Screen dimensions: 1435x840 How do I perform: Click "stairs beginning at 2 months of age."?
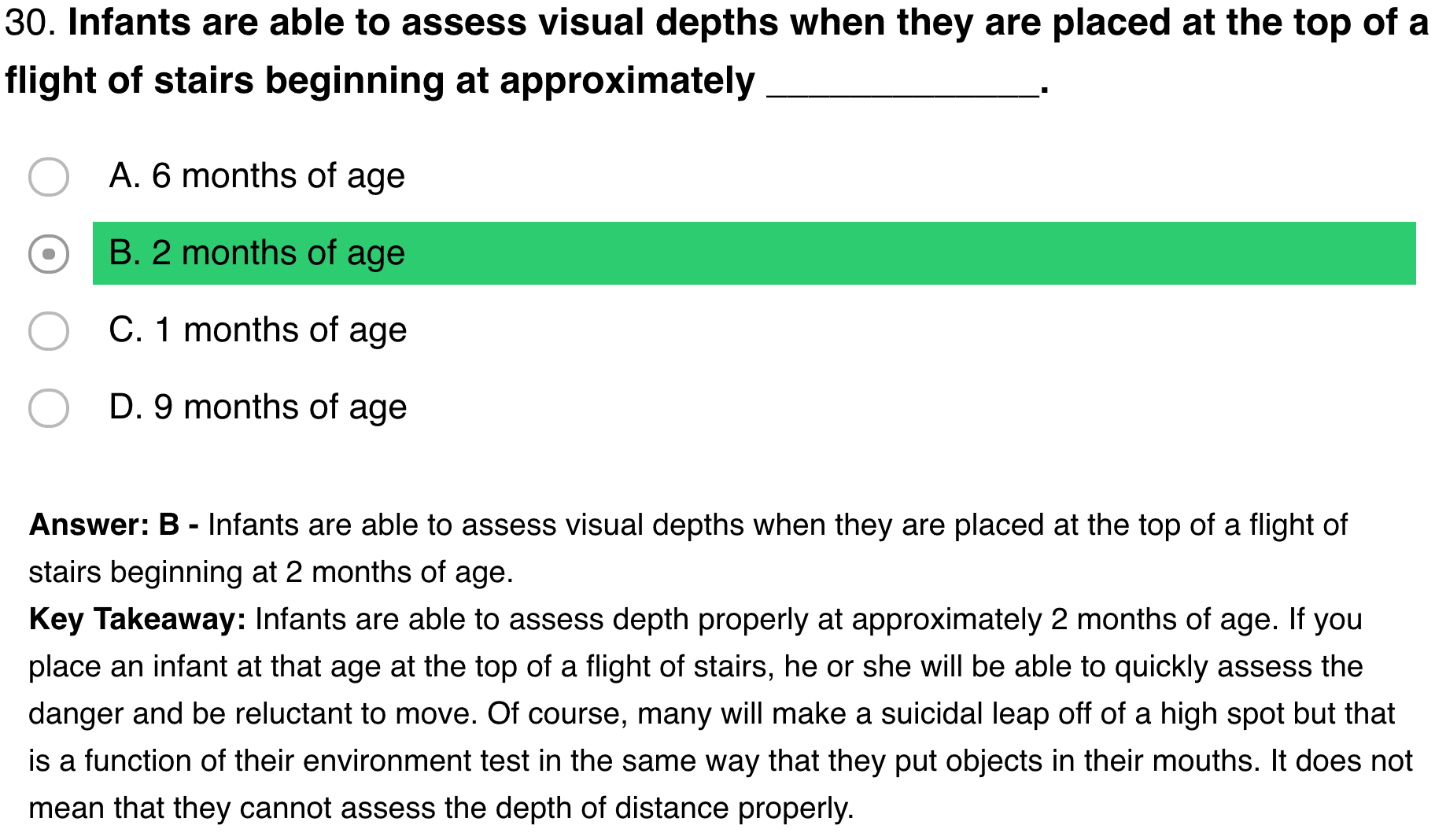coord(271,572)
